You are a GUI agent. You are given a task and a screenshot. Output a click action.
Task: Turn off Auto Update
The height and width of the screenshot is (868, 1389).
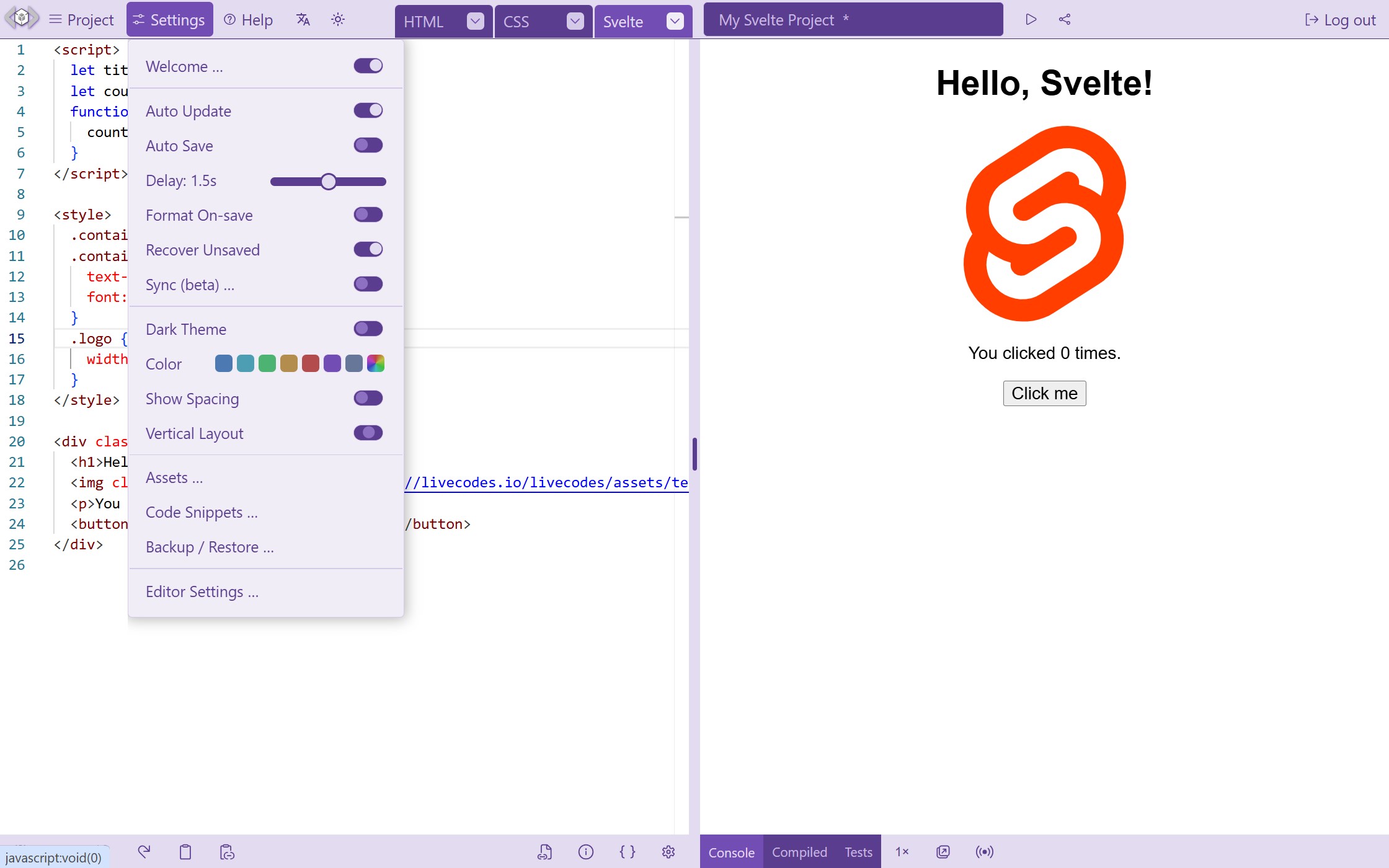click(x=368, y=110)
